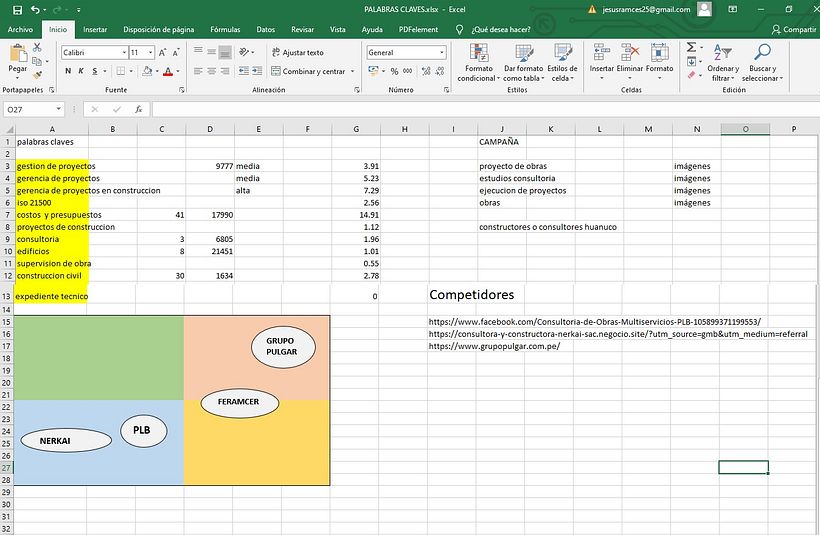The height and width of the screenshot is (535, 820).
Task: Undo the last action
Action: pos(35,9)
